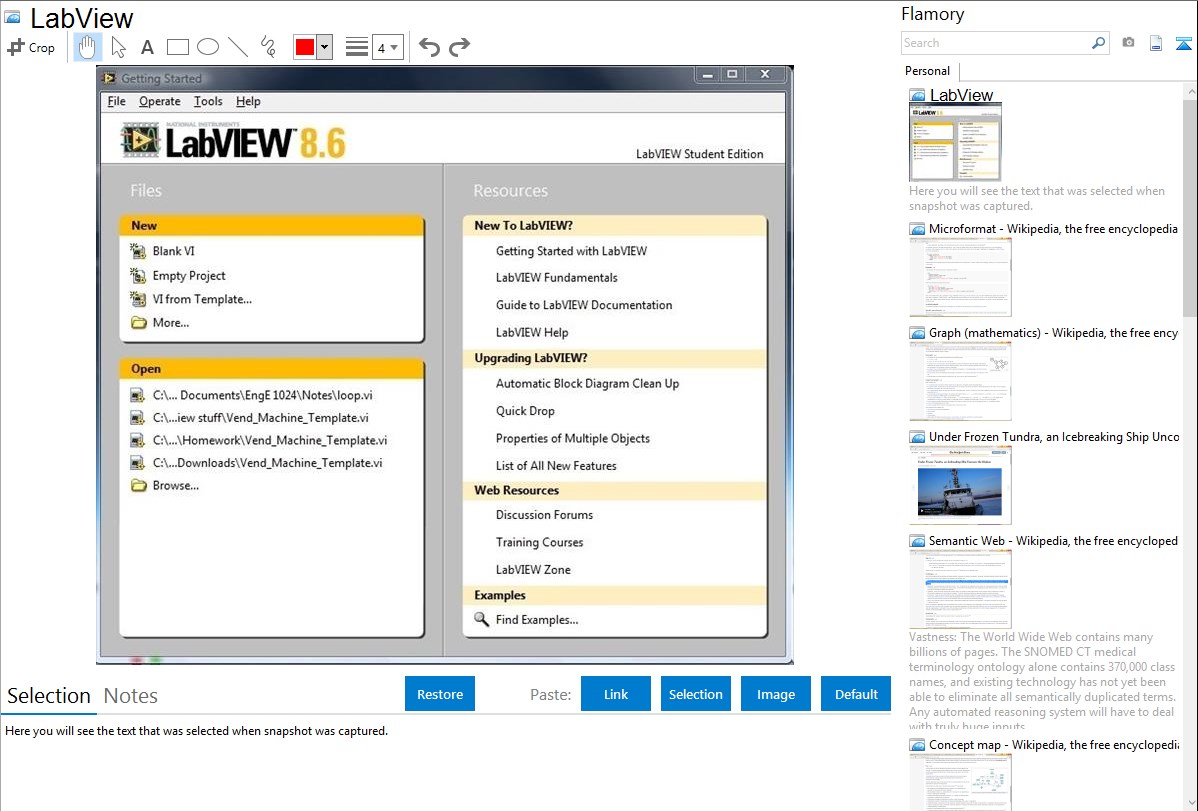Open the LabVIEW Help link
1198x811 pixels.
coord(532,333)
